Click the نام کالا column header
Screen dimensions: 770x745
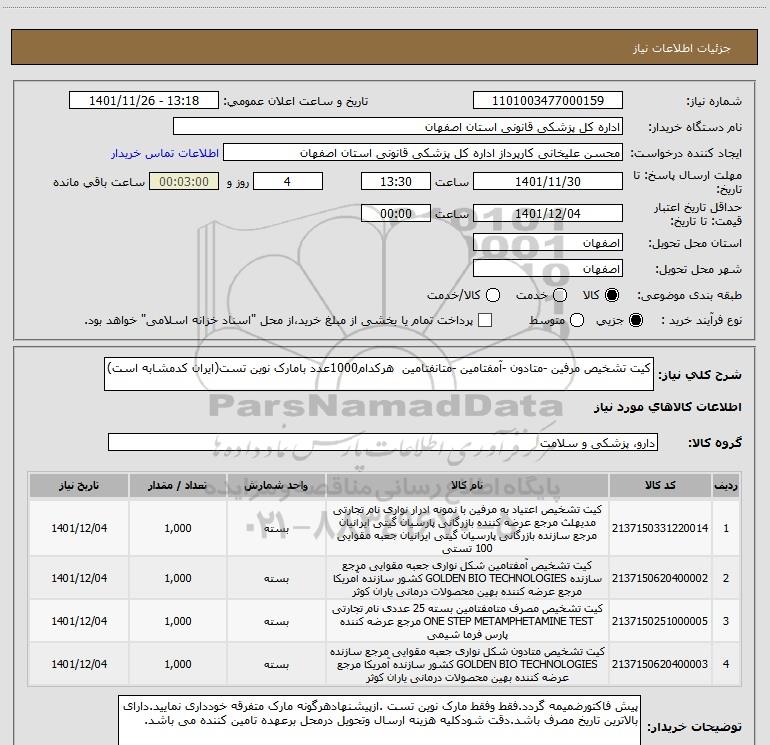467,485
